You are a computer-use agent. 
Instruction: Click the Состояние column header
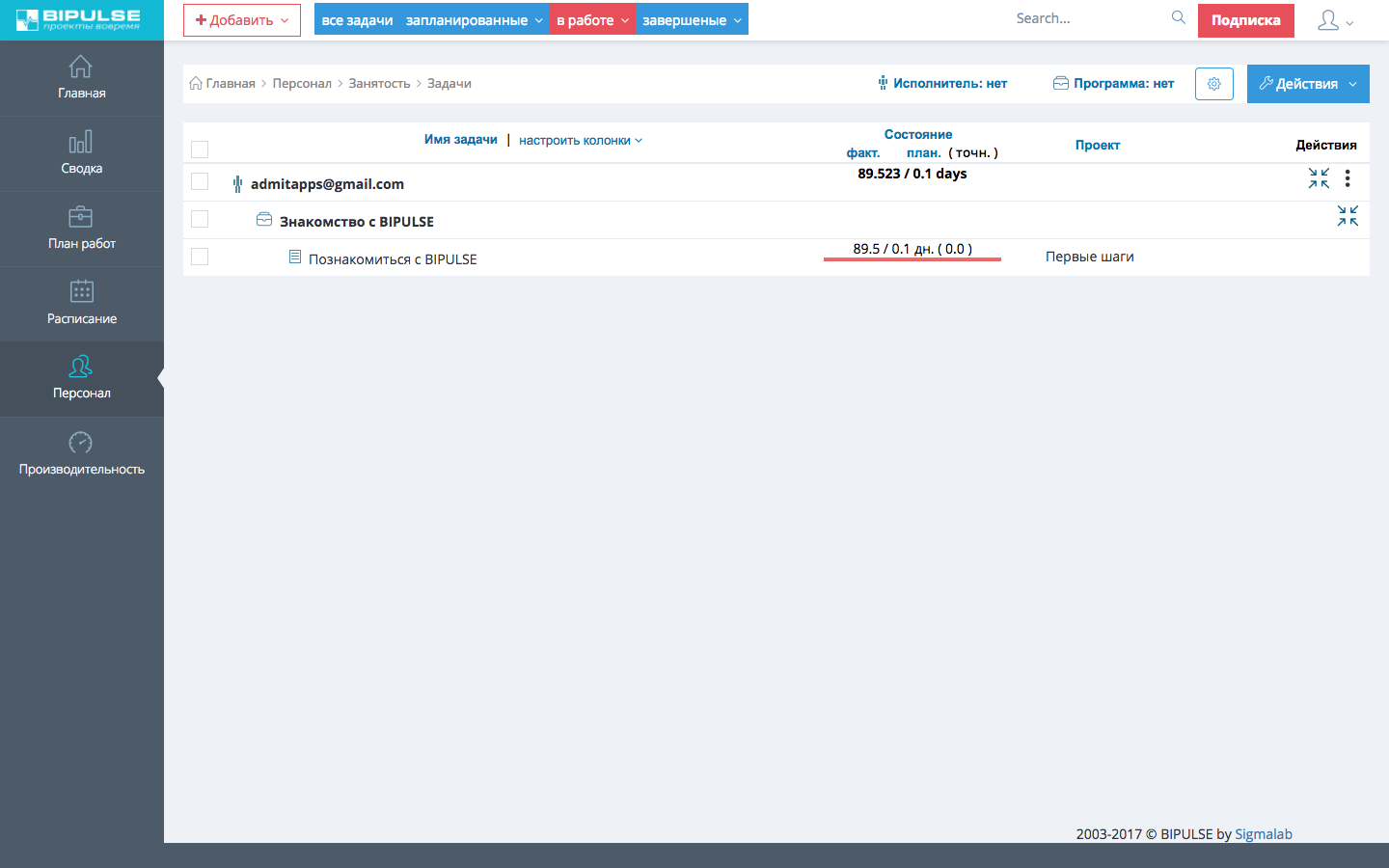(918, 135)
